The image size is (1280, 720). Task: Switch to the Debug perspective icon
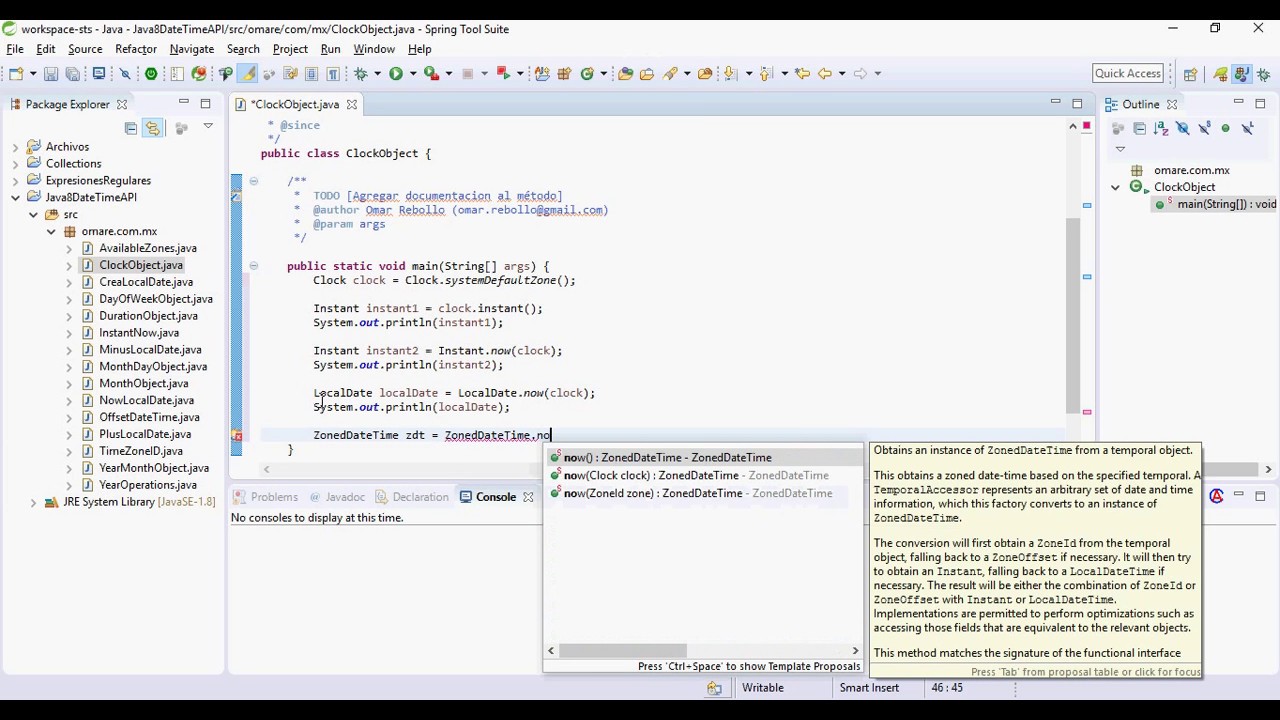[1264, 74]
